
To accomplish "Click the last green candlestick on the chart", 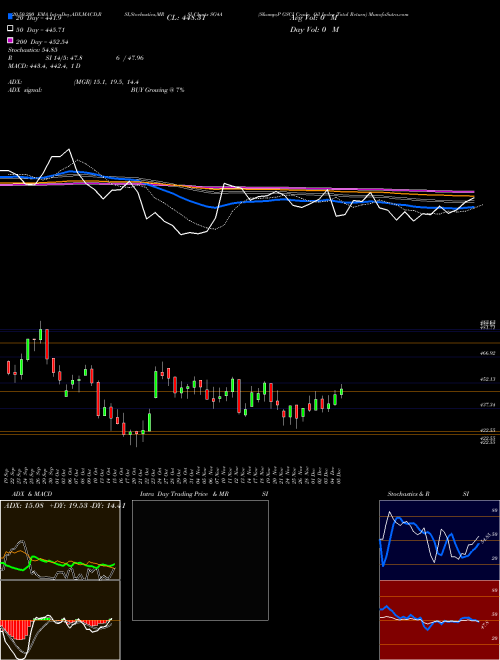I will [x=341, y=391].
